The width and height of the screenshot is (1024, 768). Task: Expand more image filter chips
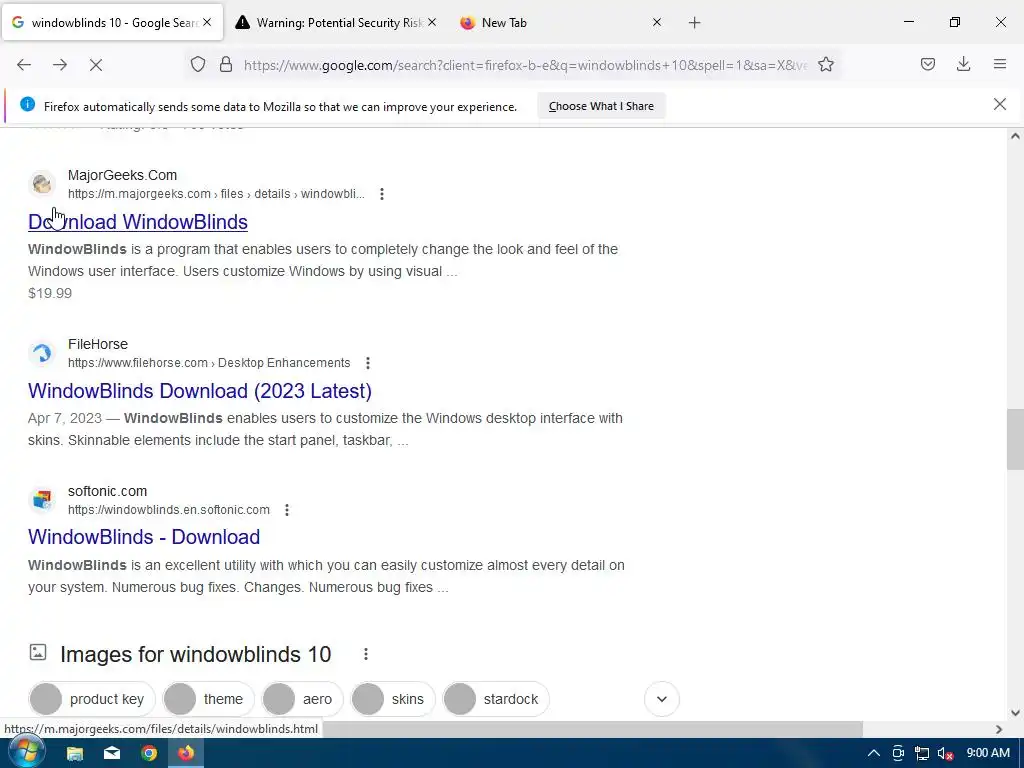(x=662, y=699)
